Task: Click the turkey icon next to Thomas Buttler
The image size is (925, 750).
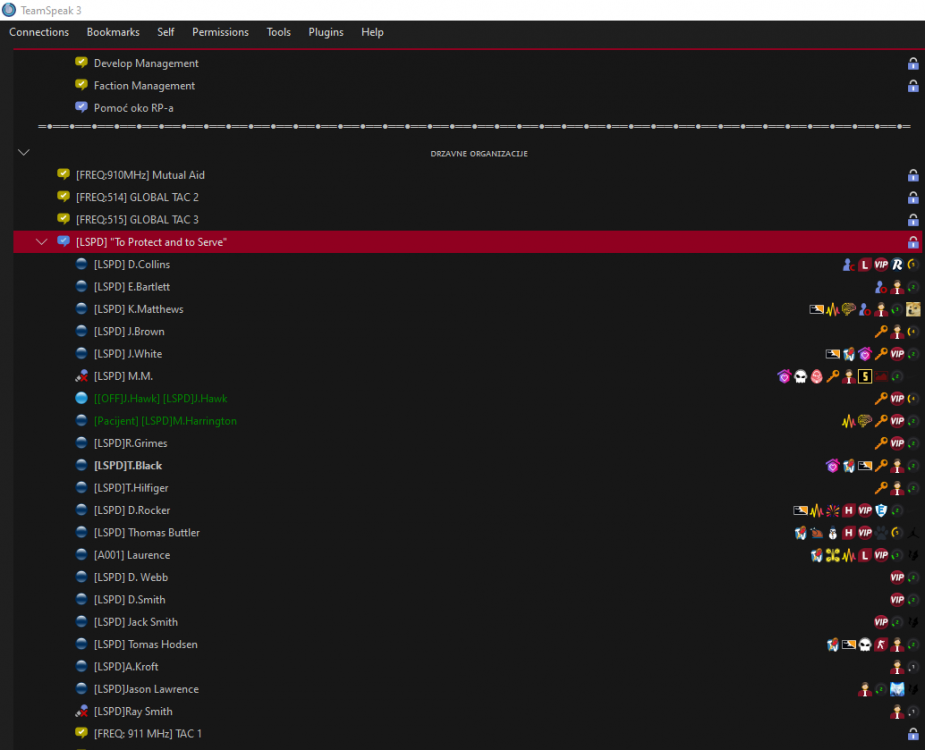Action: [817, 532]
